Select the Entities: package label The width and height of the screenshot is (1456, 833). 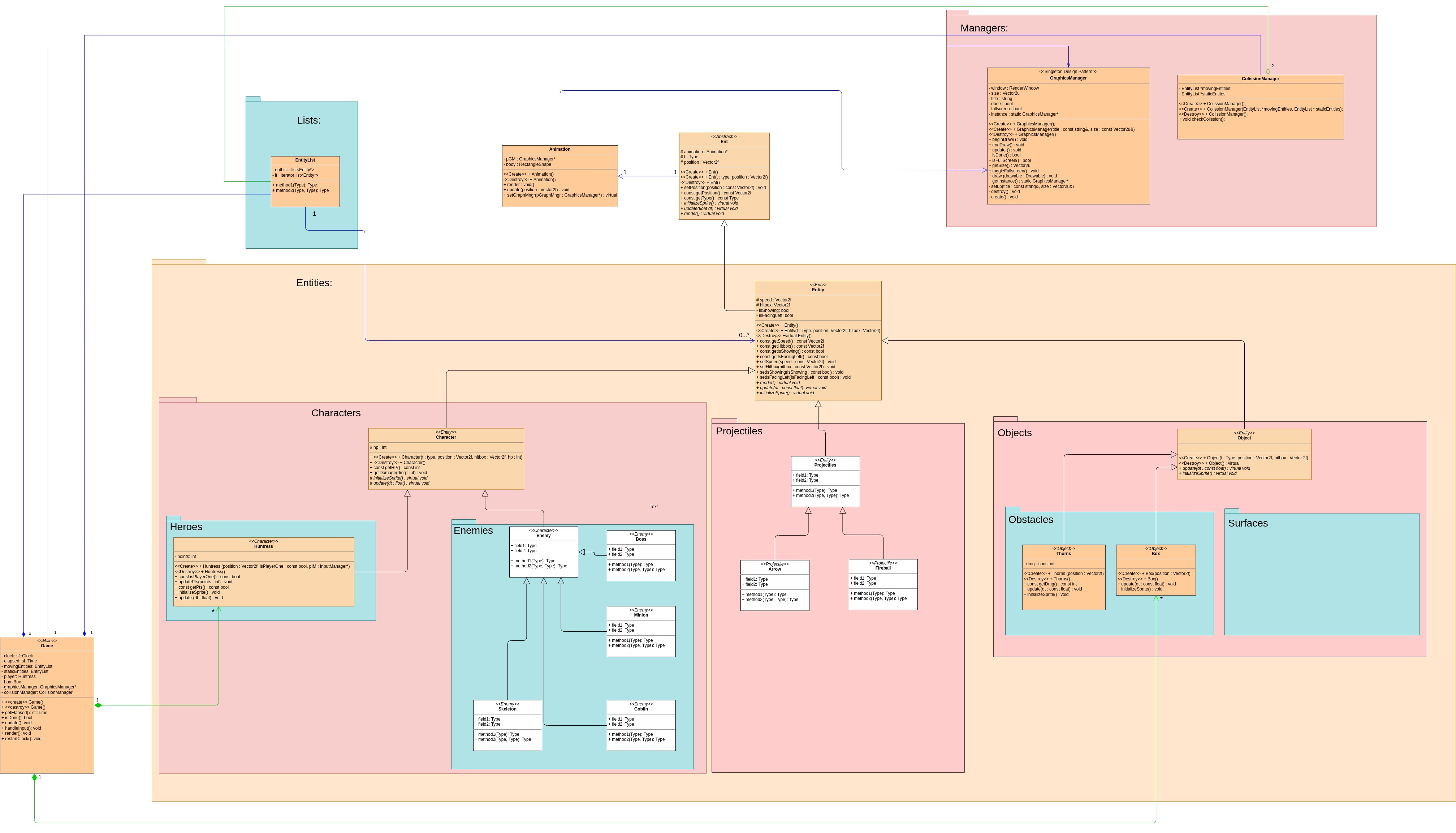[314, 283]
